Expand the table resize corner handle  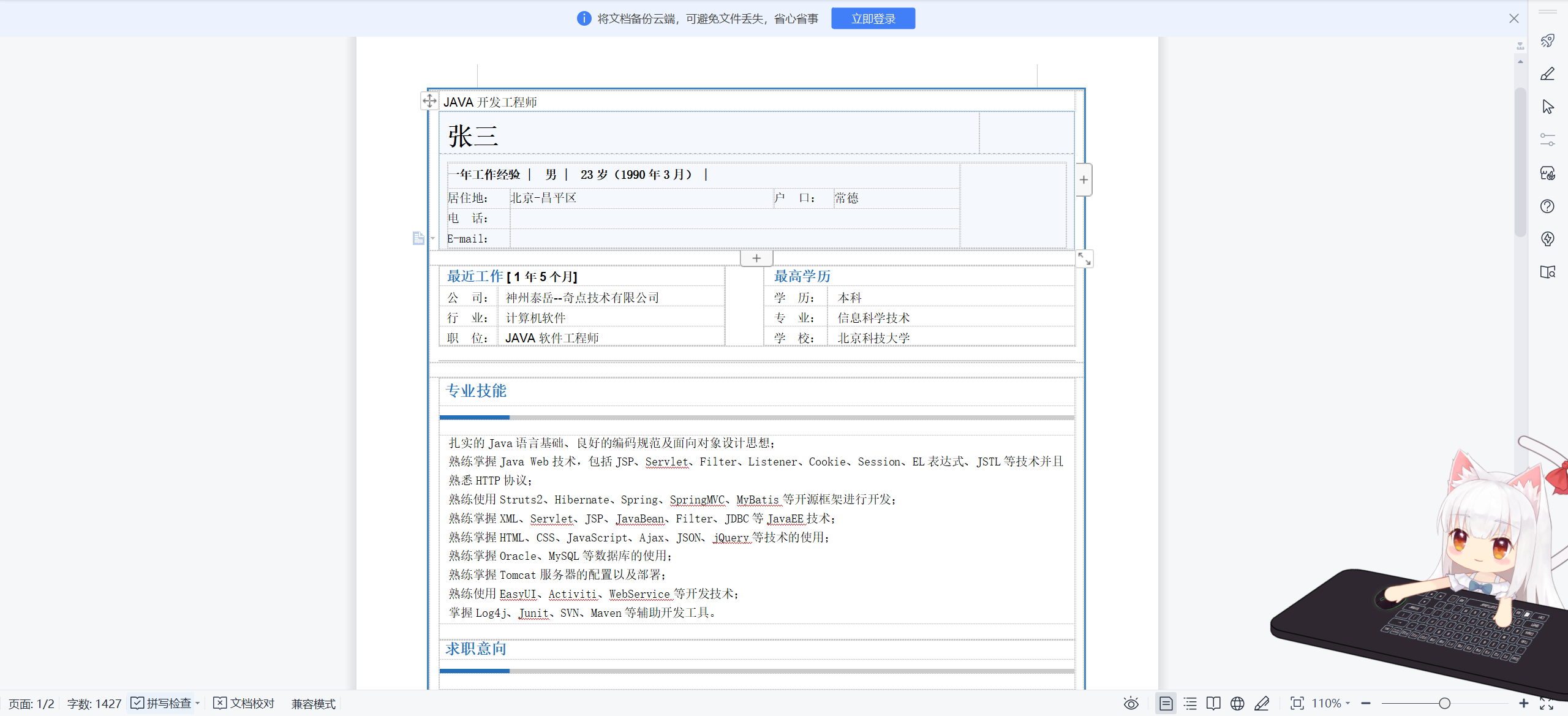click(1084, 259)
